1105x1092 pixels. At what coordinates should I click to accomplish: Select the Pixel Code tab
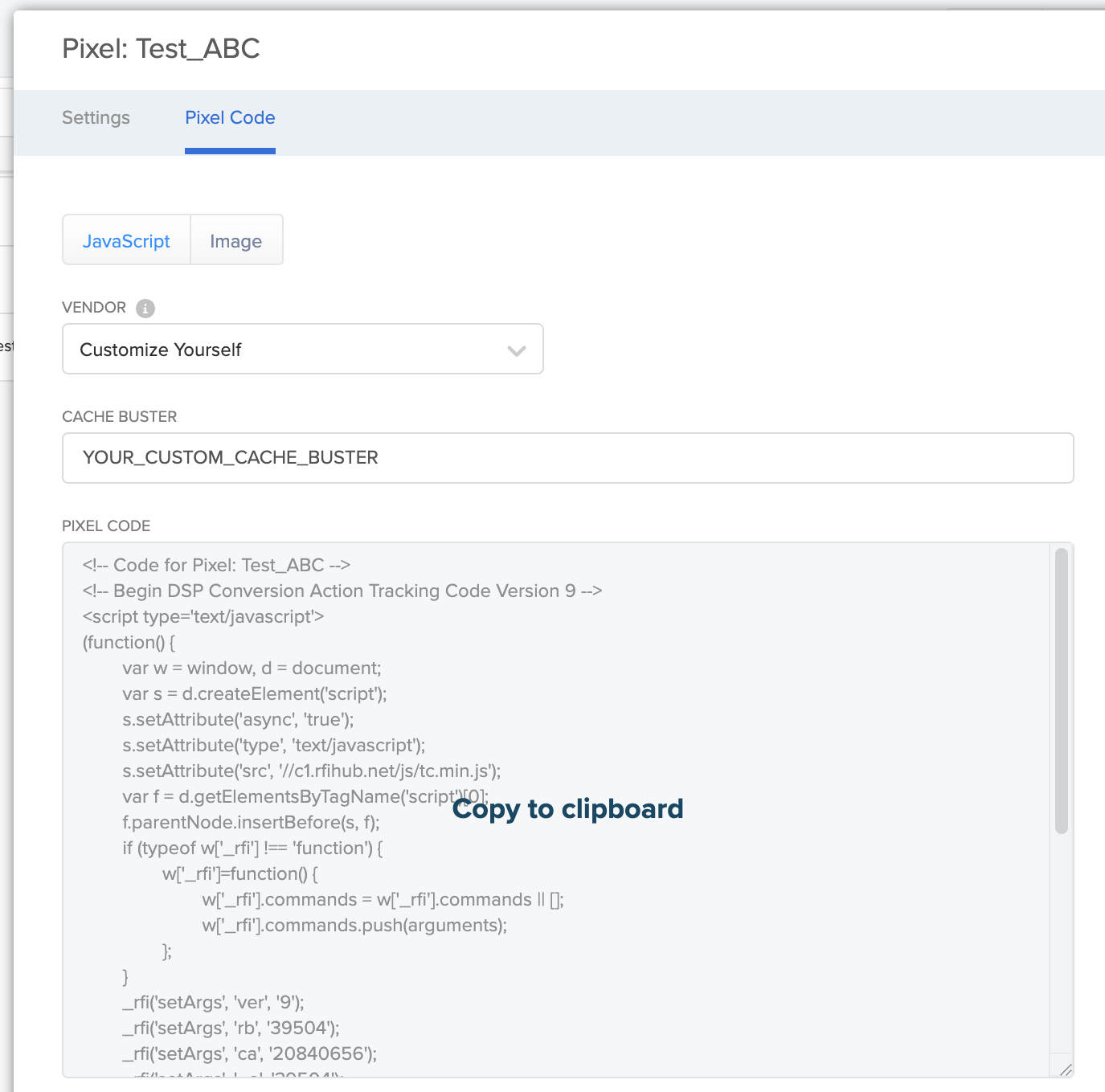coord(230,118)
